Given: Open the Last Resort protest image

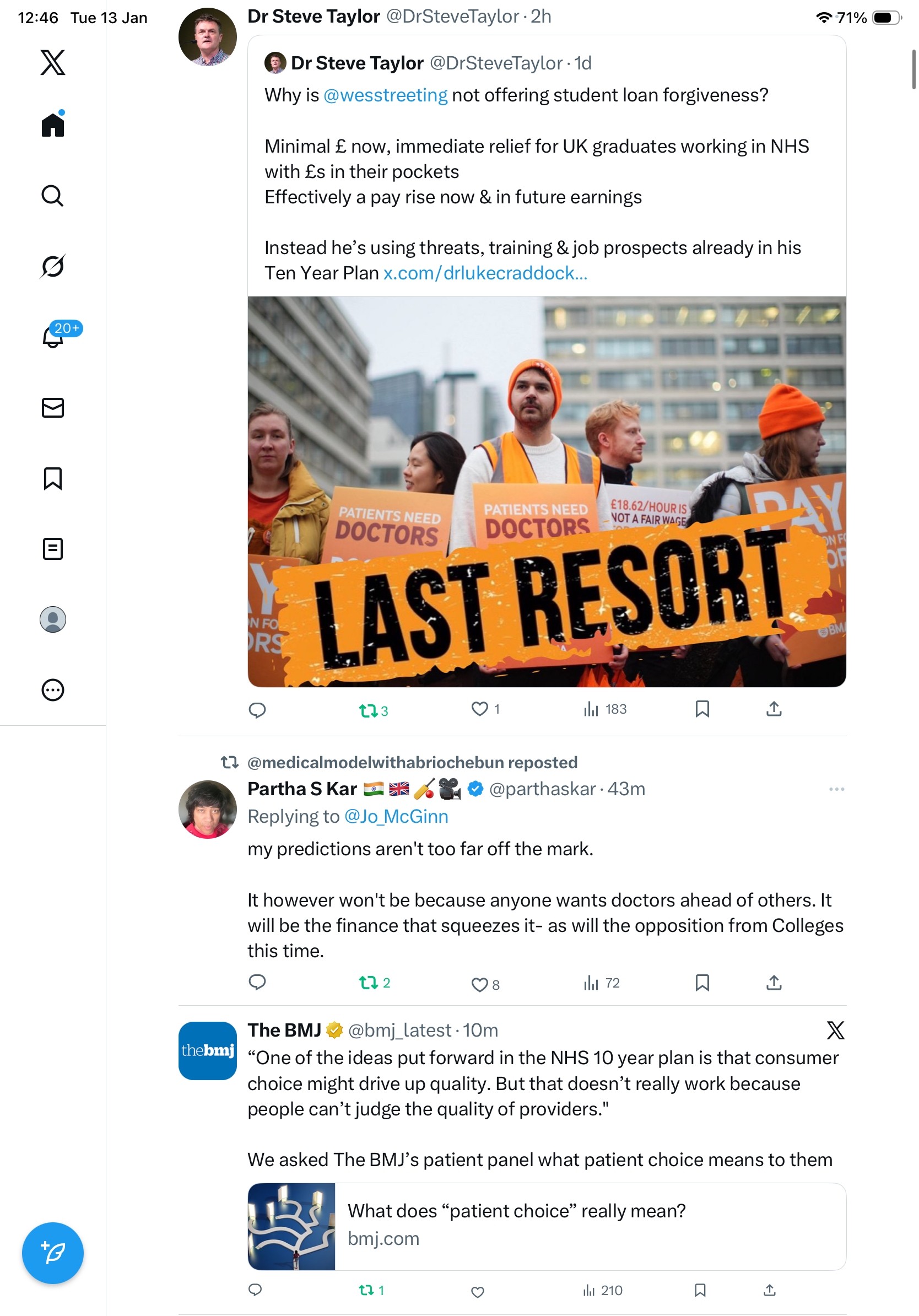Looking at the screenshot, I should (547, 491).
